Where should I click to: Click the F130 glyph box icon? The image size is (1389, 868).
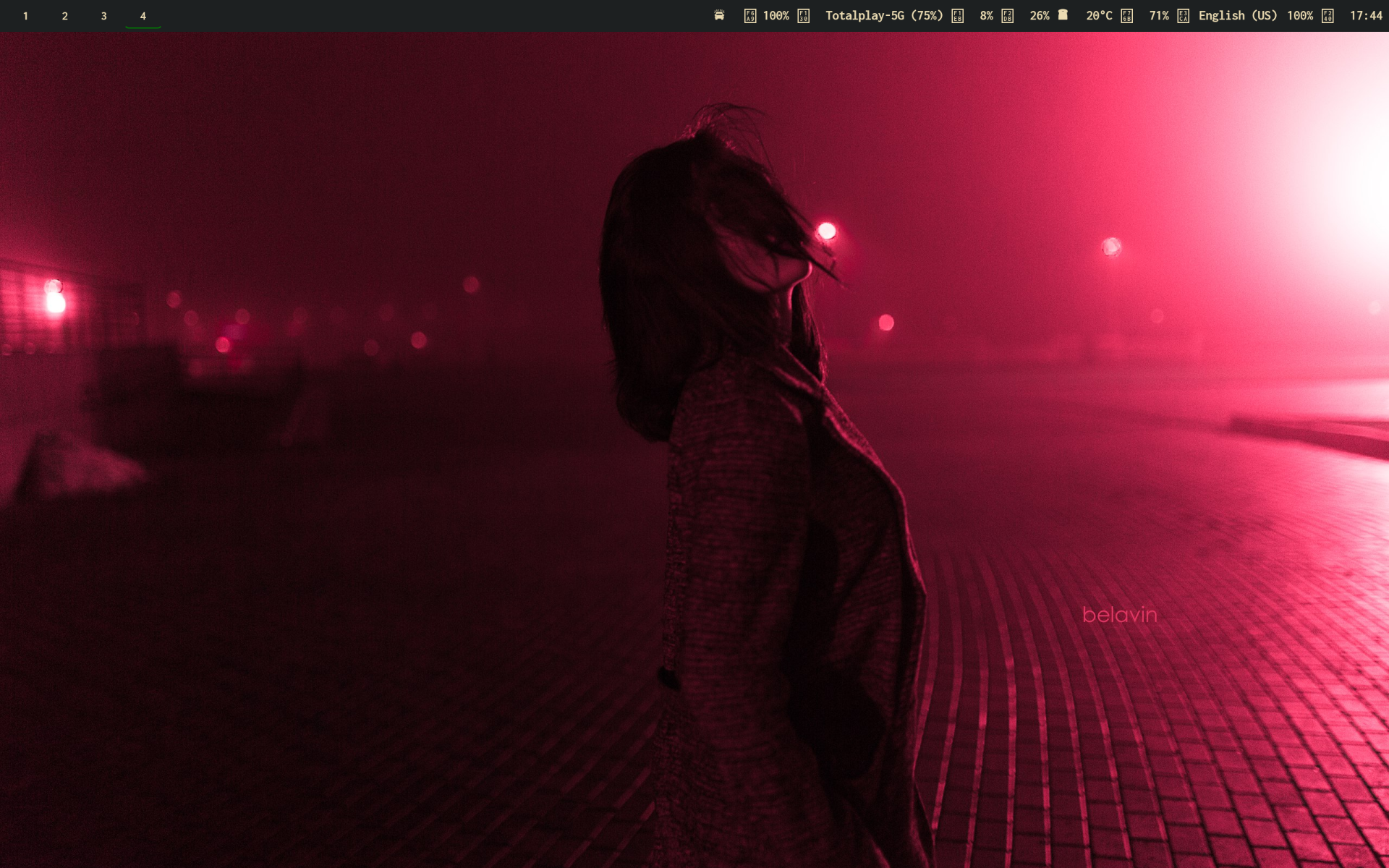803,16
